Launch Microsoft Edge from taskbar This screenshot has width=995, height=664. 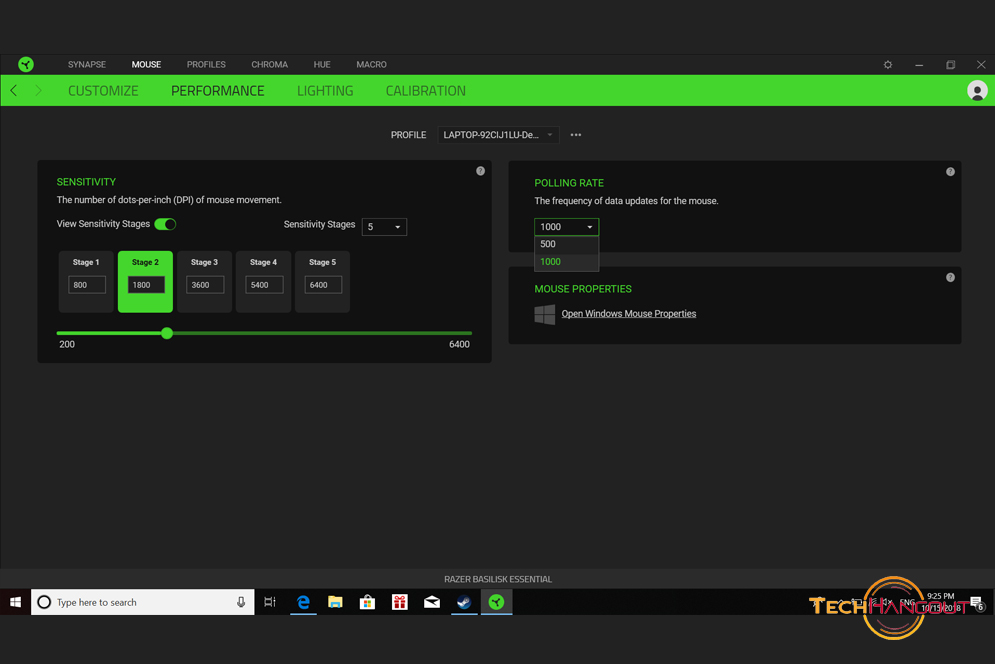(x=303, y=602)
